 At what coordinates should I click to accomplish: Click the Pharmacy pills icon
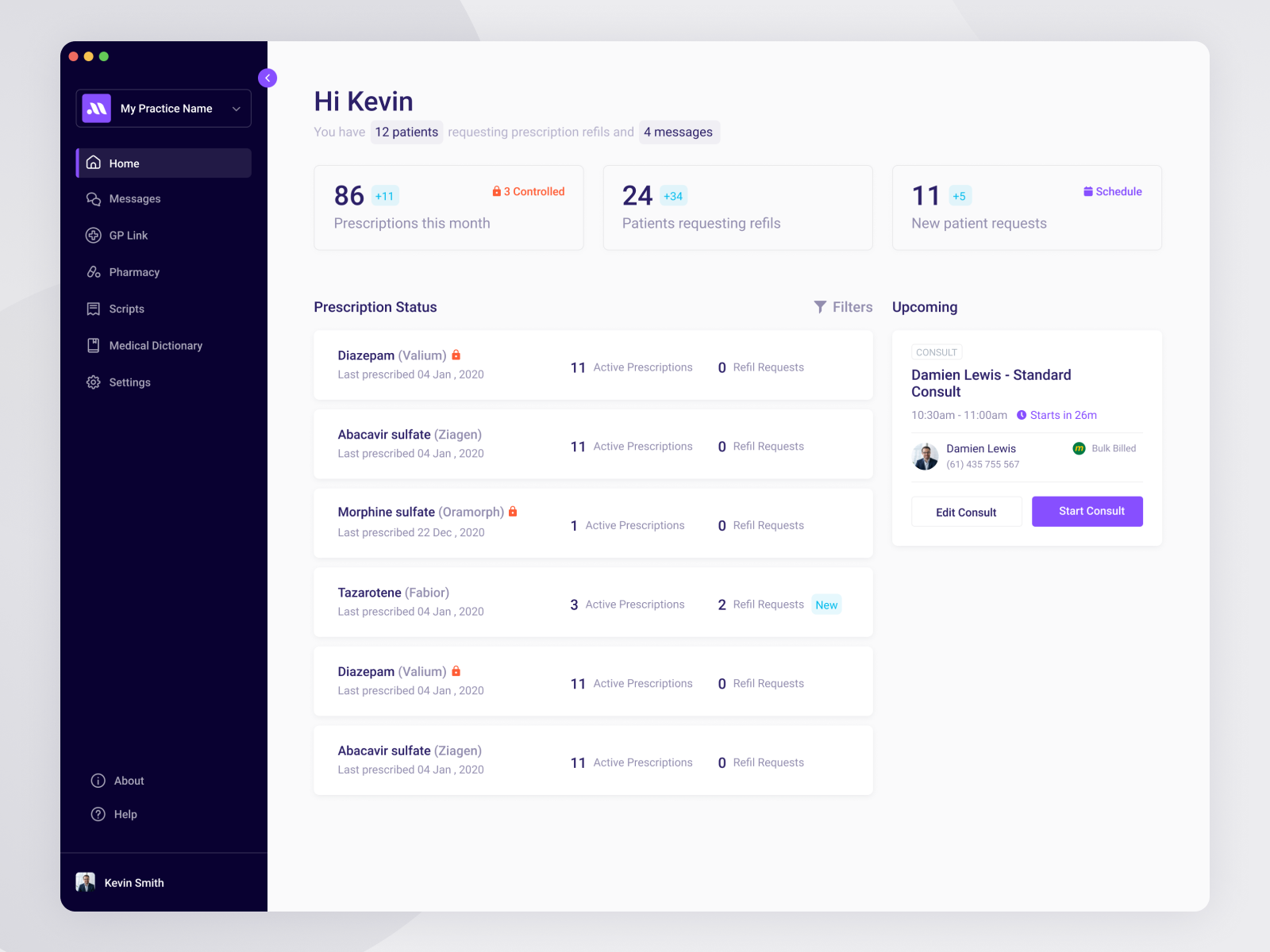[94, 272]
